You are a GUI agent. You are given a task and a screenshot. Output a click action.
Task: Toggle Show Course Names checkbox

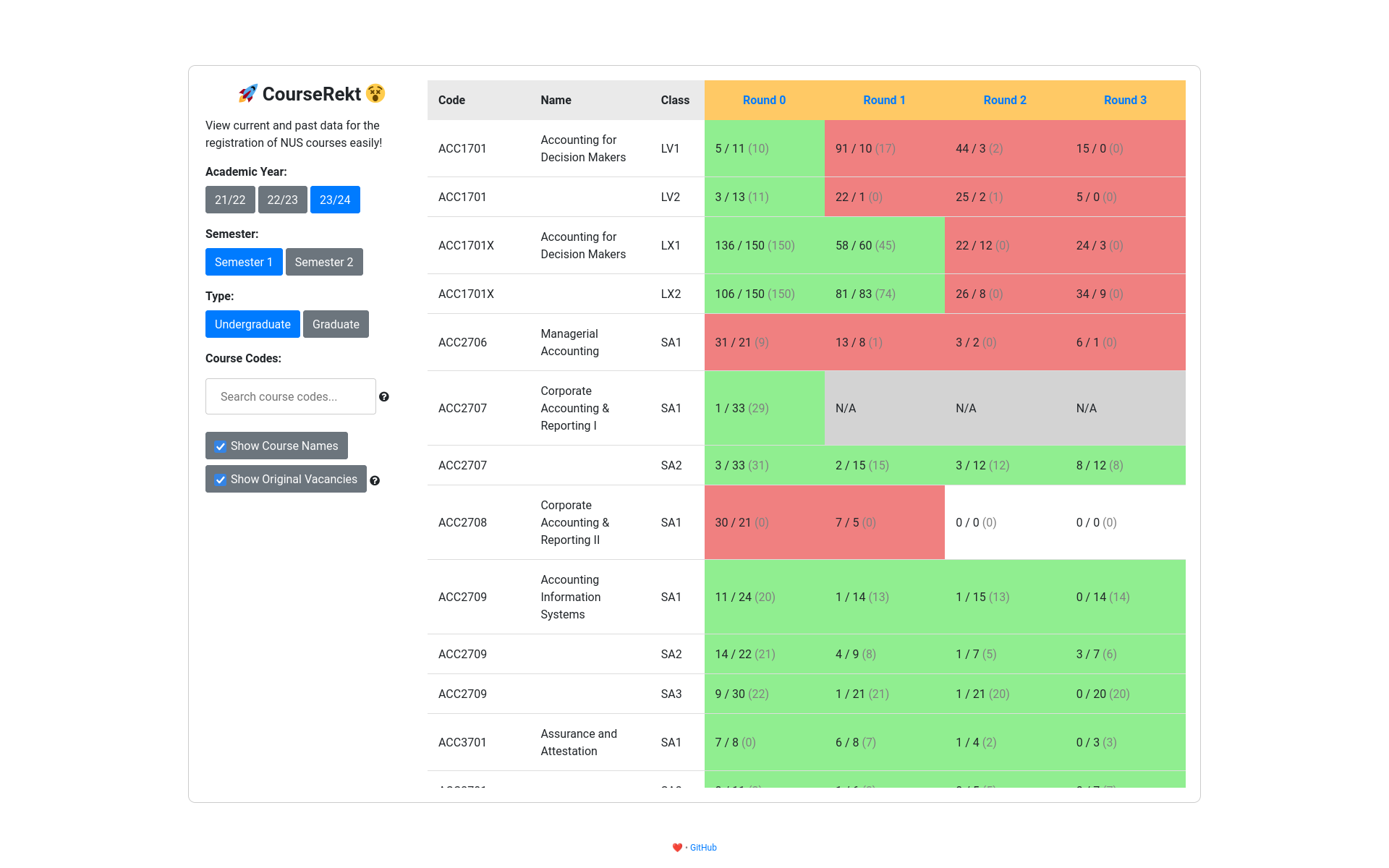click(221, 446)
